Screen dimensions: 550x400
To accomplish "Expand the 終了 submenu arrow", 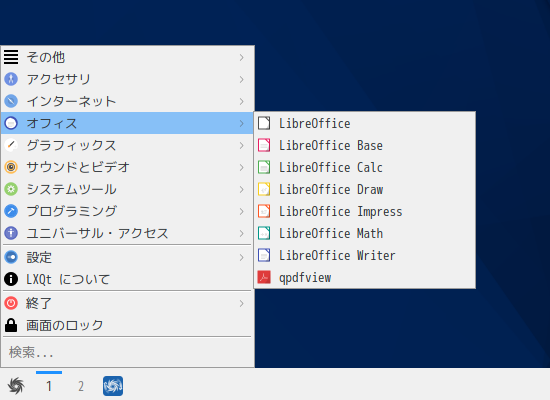I will pos(241,303).
